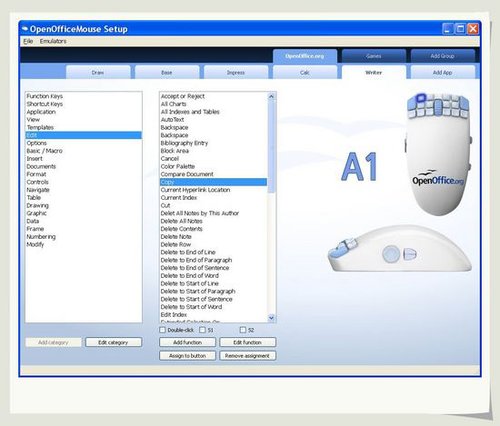Screen dimensions: 500x426
Task: Select Accept or Reject function
Action: click(183, 96)
